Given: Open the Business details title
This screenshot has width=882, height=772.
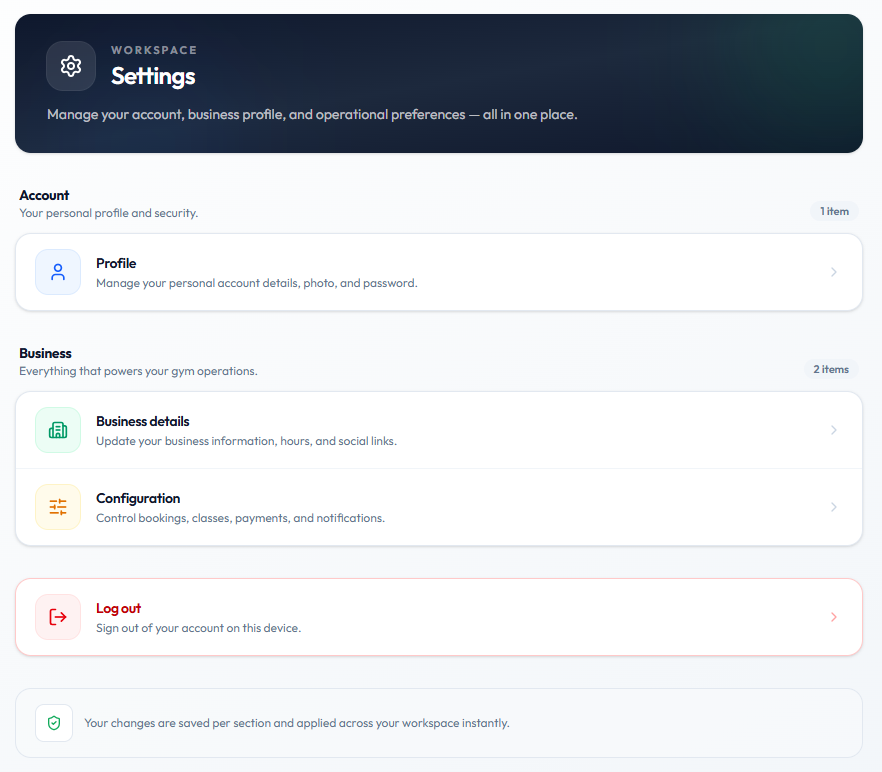Looking at the screenshot, I should pyautogui.click(x=143, y=421).
